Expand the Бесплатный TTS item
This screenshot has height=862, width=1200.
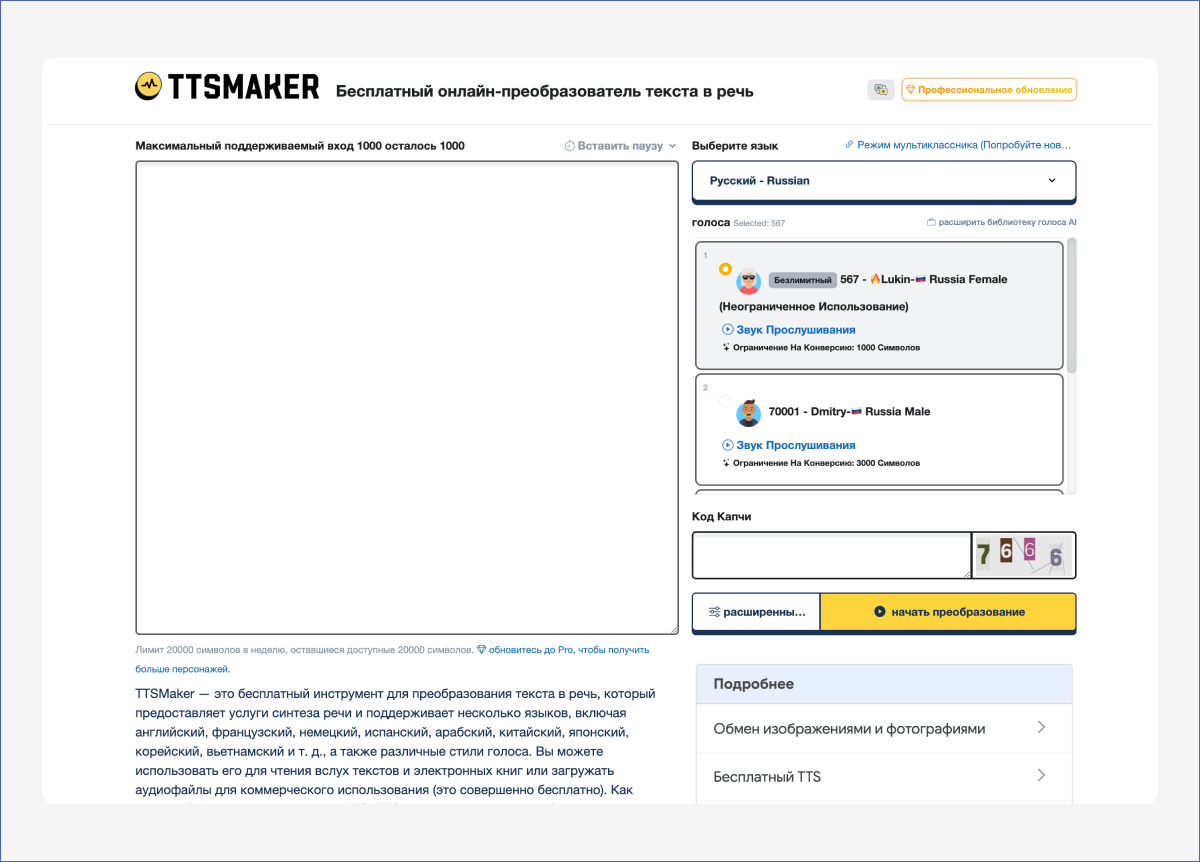[884, 776]
